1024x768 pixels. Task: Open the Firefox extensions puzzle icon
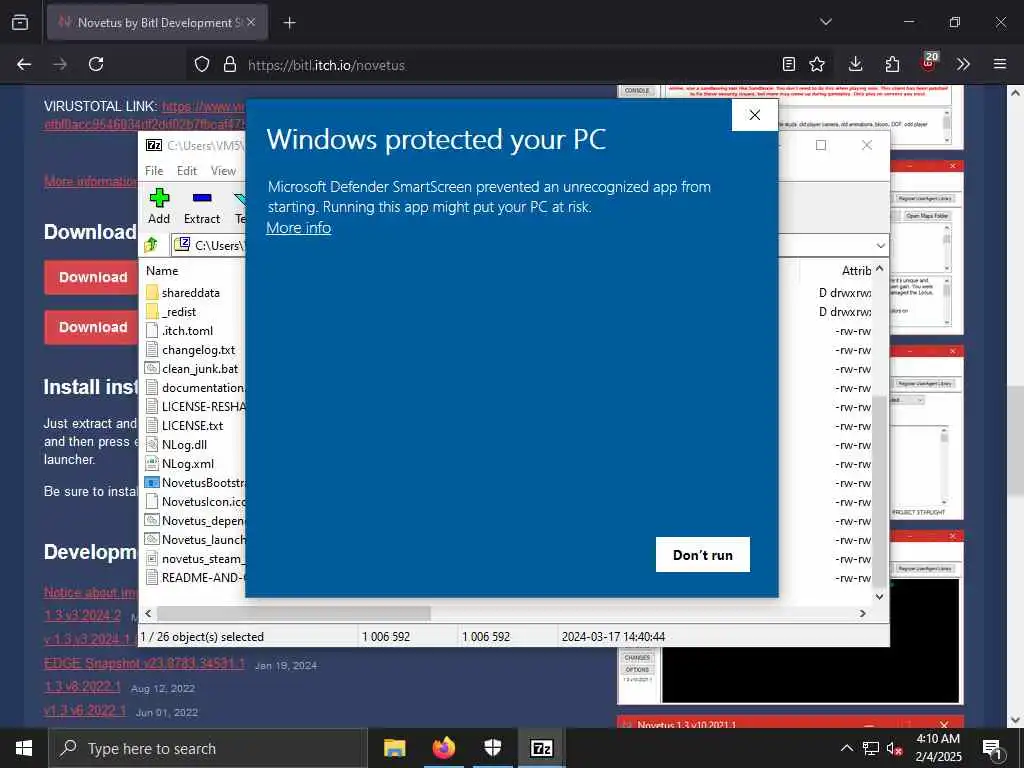click(892, 64)
